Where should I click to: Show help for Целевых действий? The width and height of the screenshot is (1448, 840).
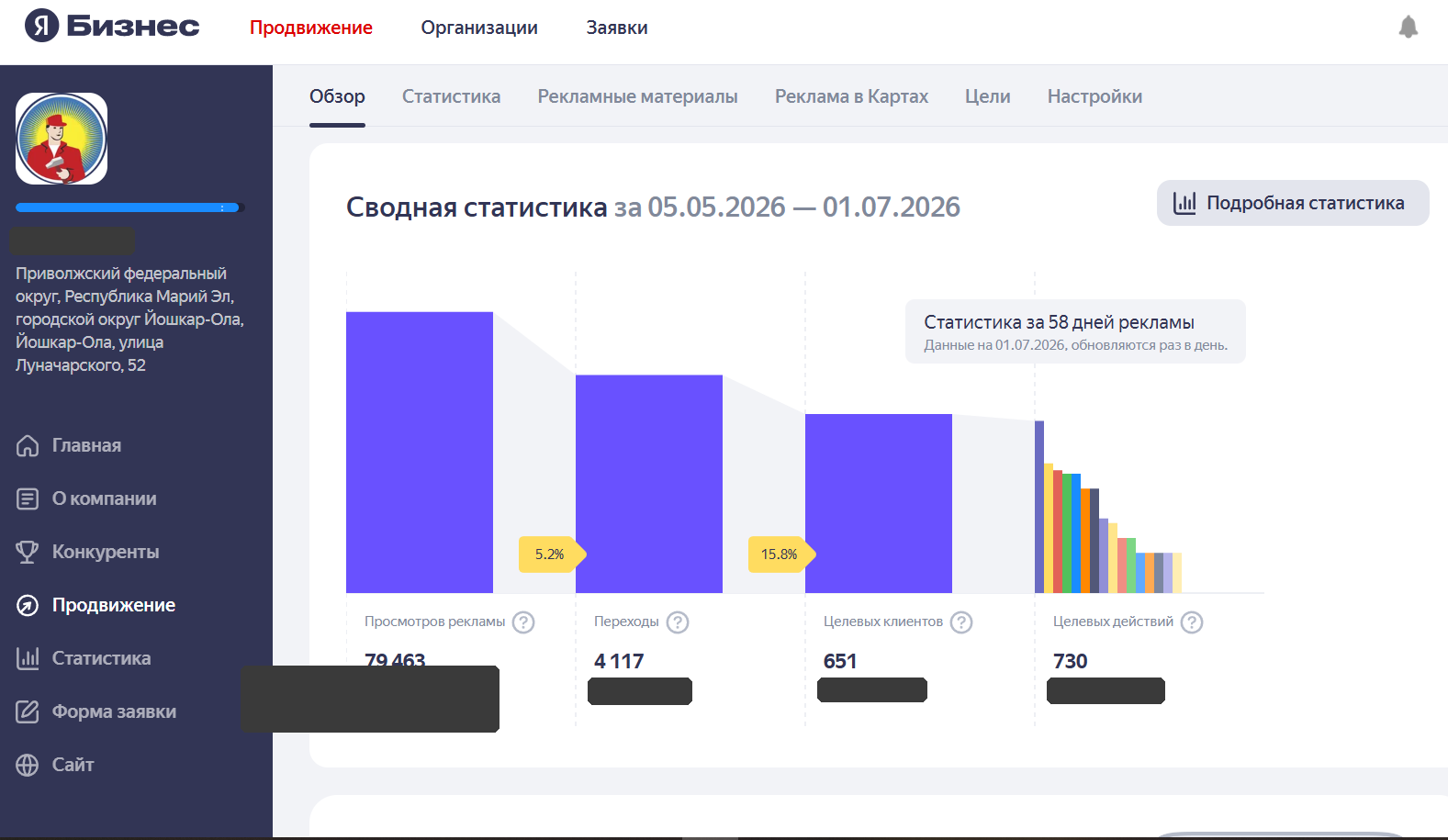[1192, 622]
